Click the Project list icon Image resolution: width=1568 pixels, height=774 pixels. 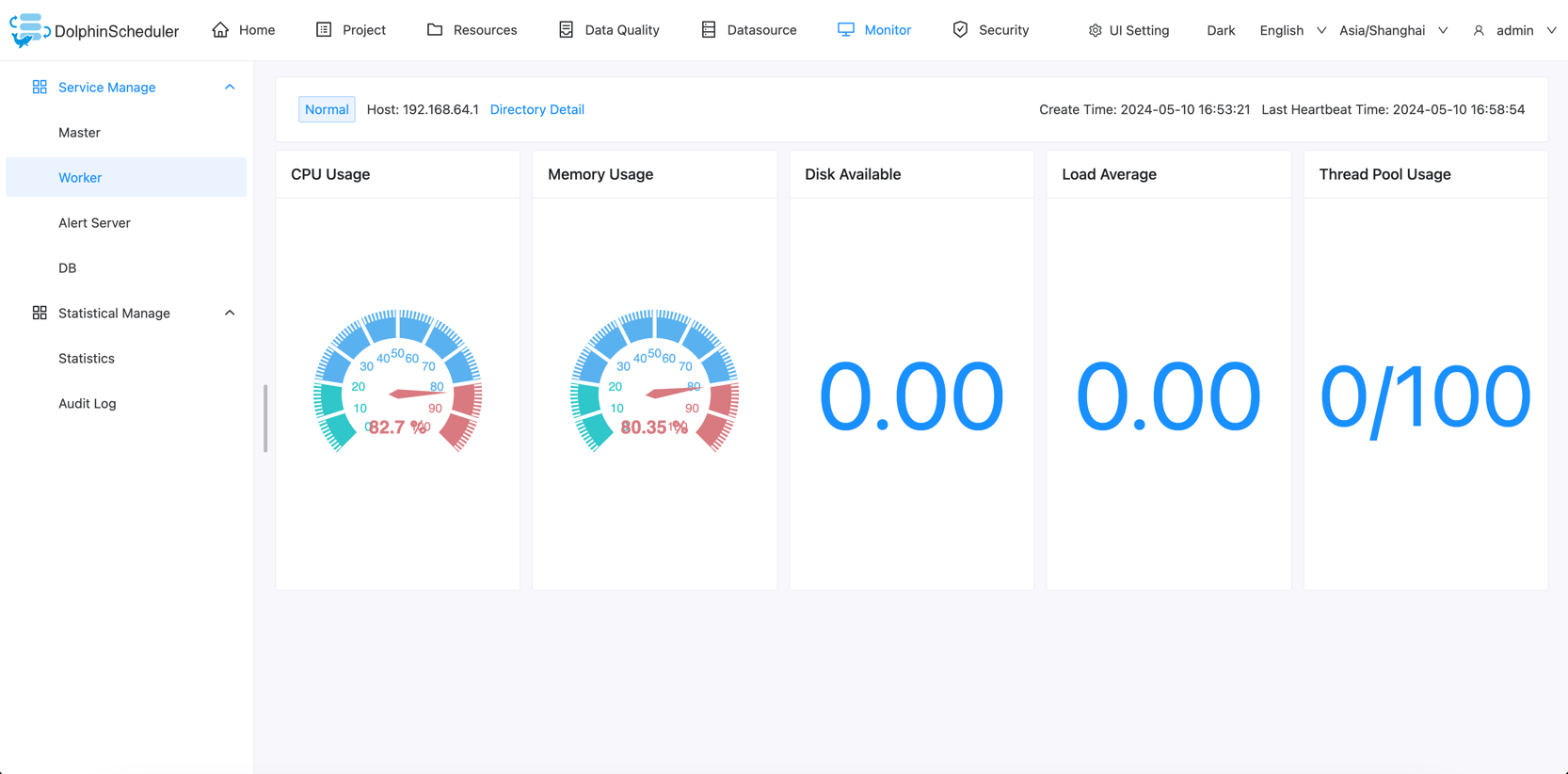324,30
